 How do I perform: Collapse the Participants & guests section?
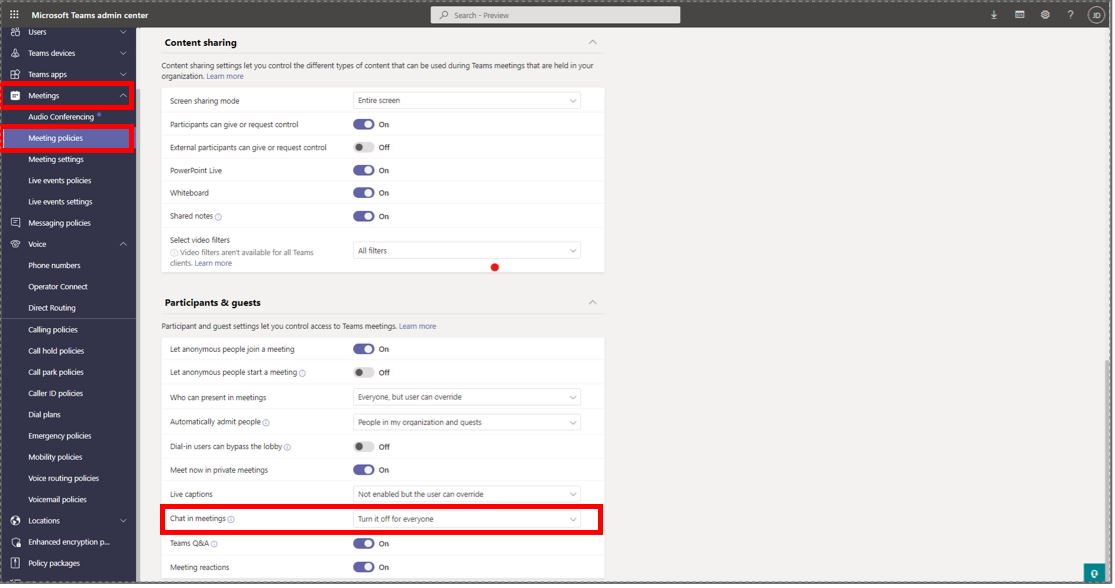(x=593, y=302)
